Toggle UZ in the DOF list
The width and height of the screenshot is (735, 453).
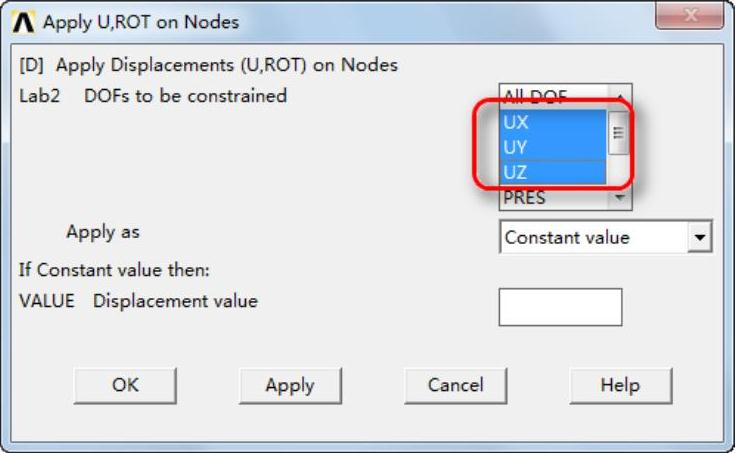[x=553, y=173]
